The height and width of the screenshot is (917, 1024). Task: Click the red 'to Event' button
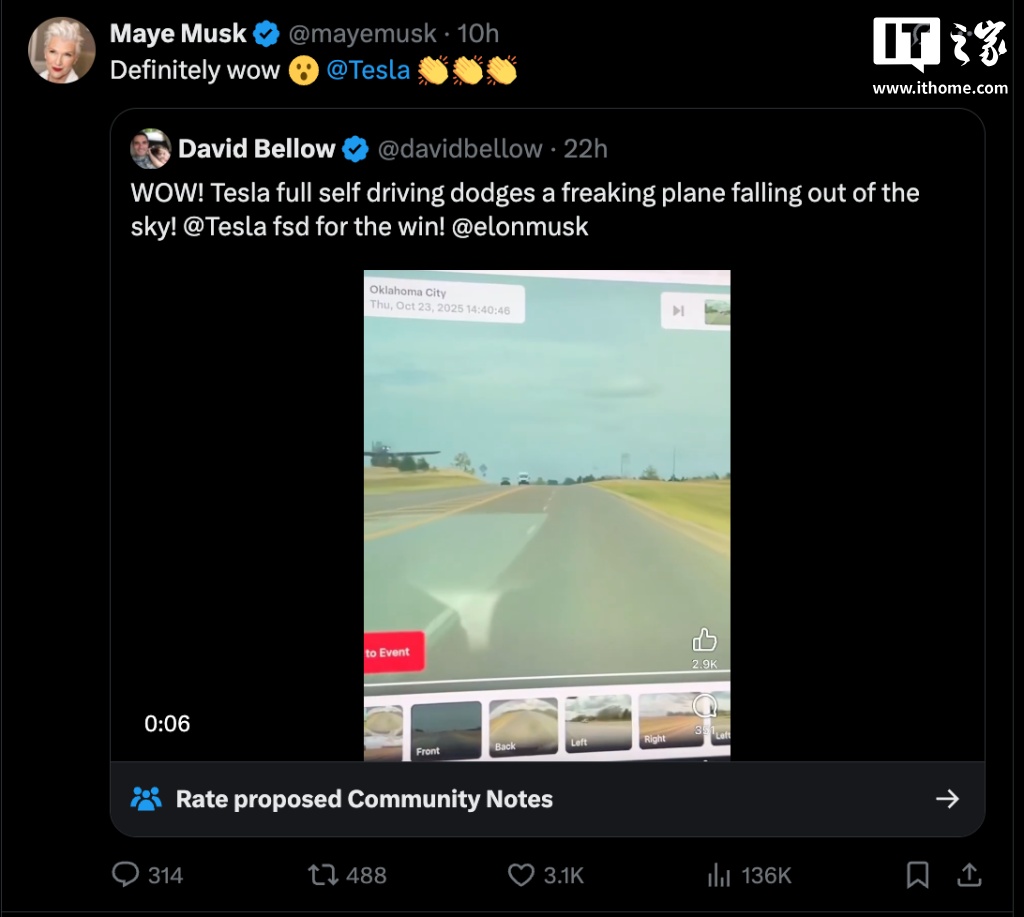395,652
